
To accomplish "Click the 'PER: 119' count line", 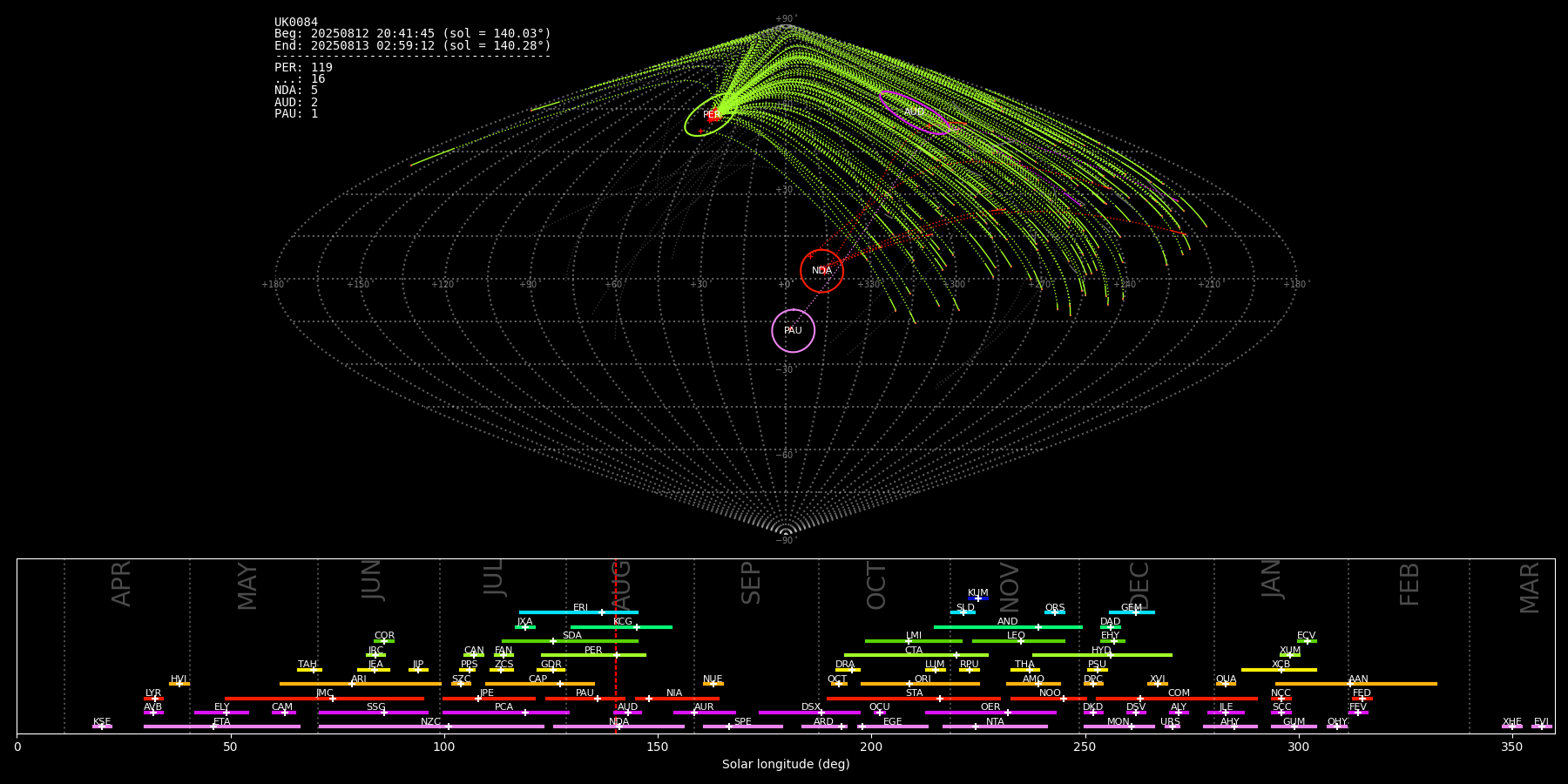I will 303,68.
